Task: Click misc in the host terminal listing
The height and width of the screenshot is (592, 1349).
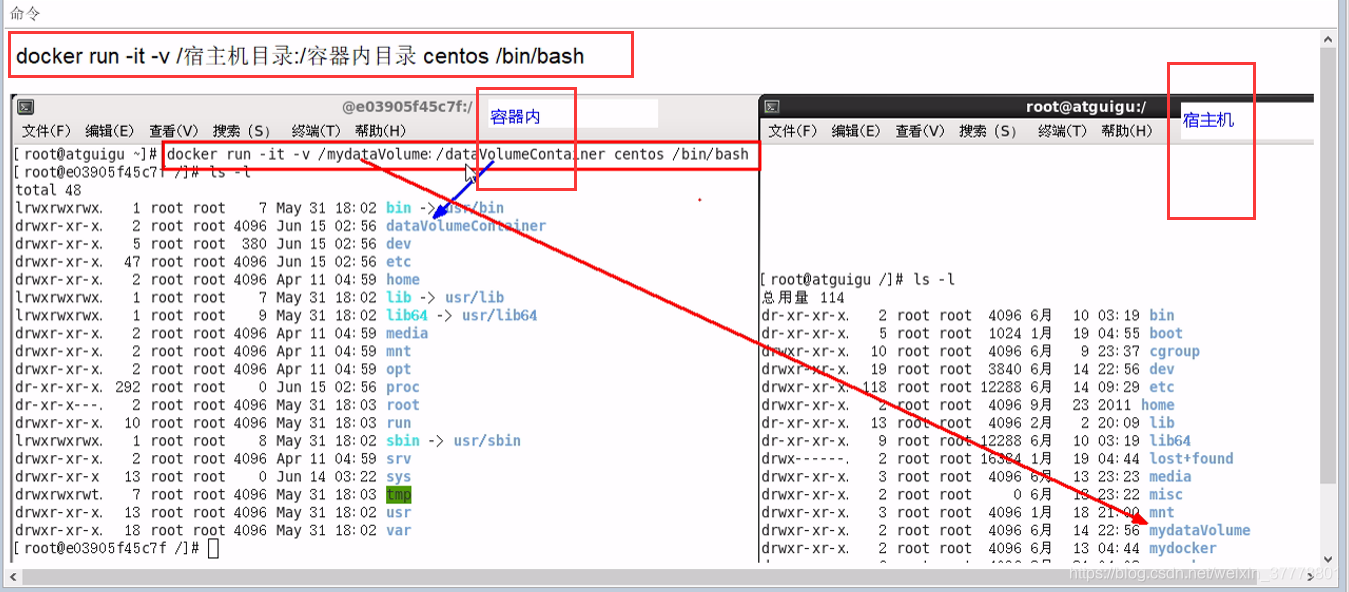Action: tap(1166, 495)
